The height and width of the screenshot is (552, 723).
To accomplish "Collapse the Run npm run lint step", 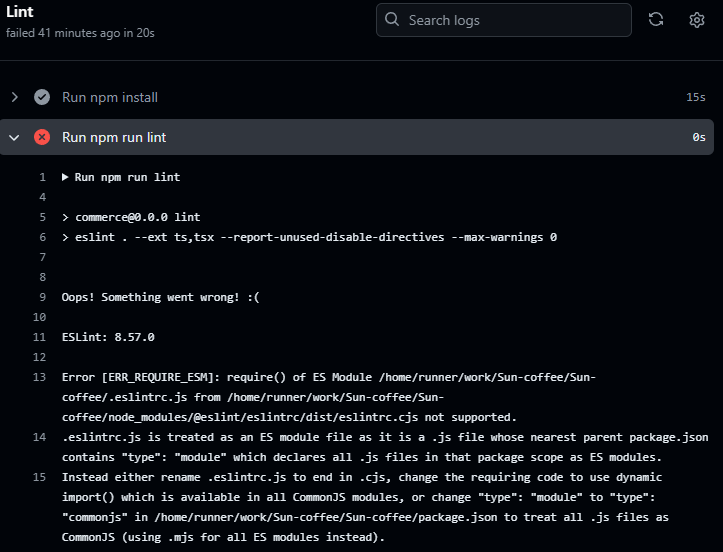I will point(14,137).
